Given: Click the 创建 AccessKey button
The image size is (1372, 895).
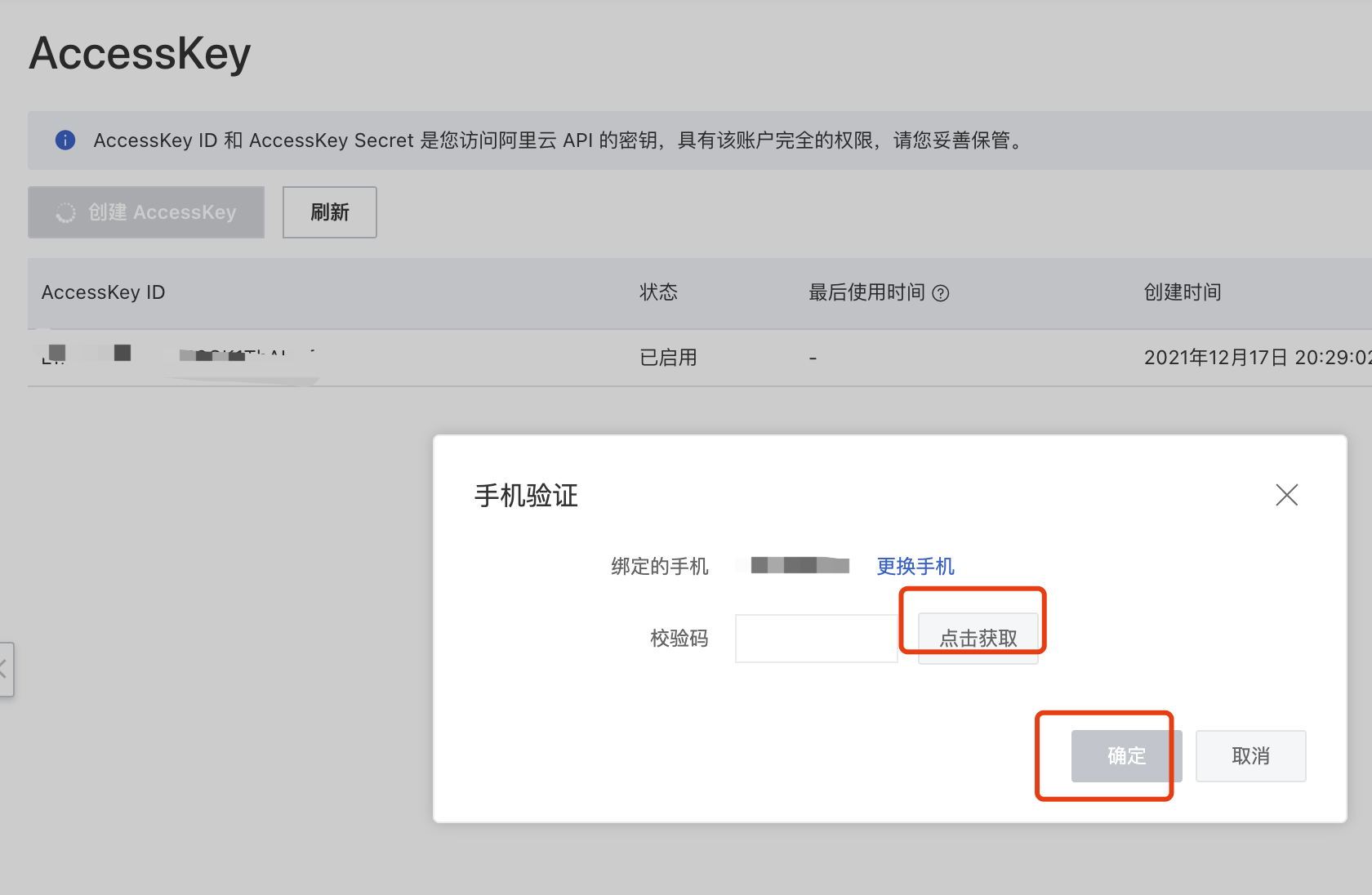Looking at the screenshot, I should click(146, 212).
